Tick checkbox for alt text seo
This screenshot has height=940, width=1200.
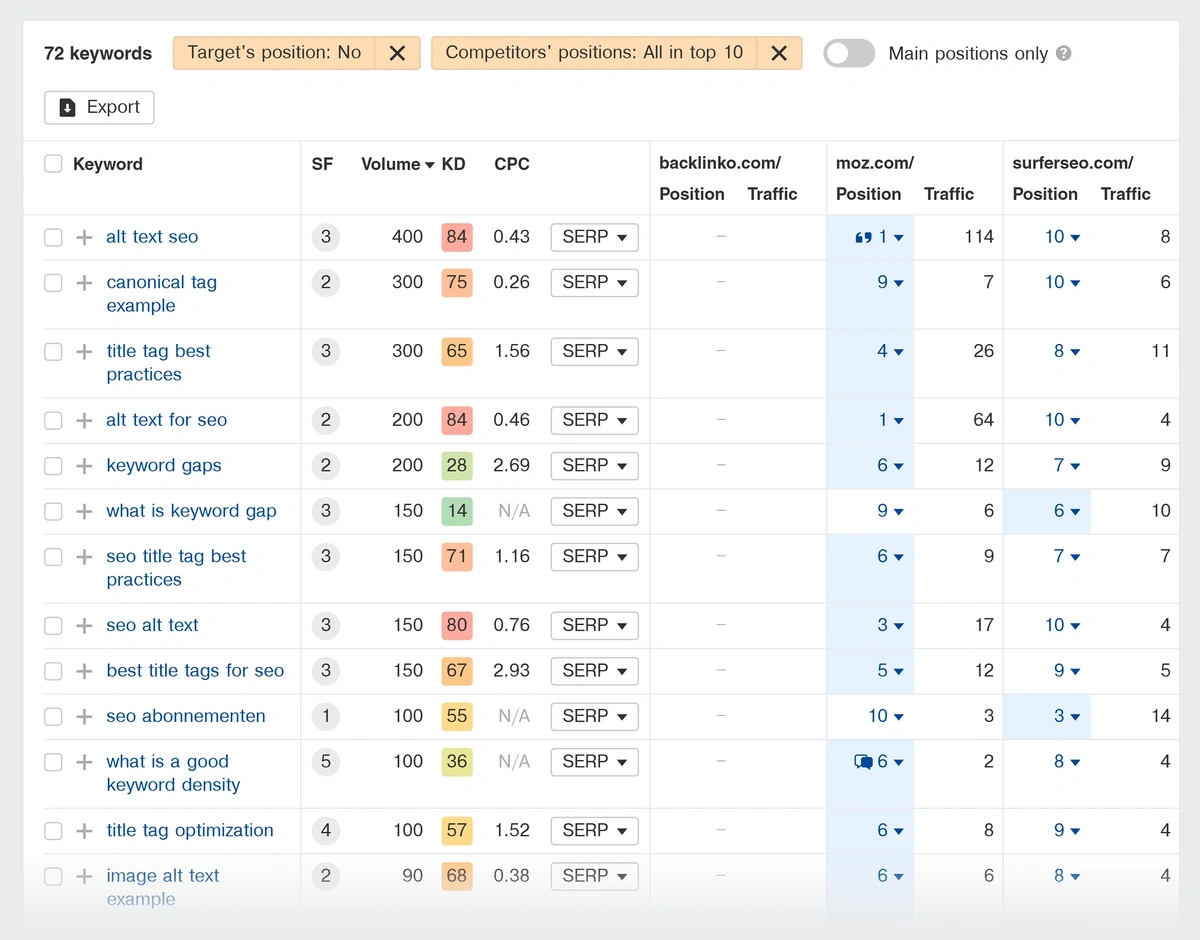point(53,237)
